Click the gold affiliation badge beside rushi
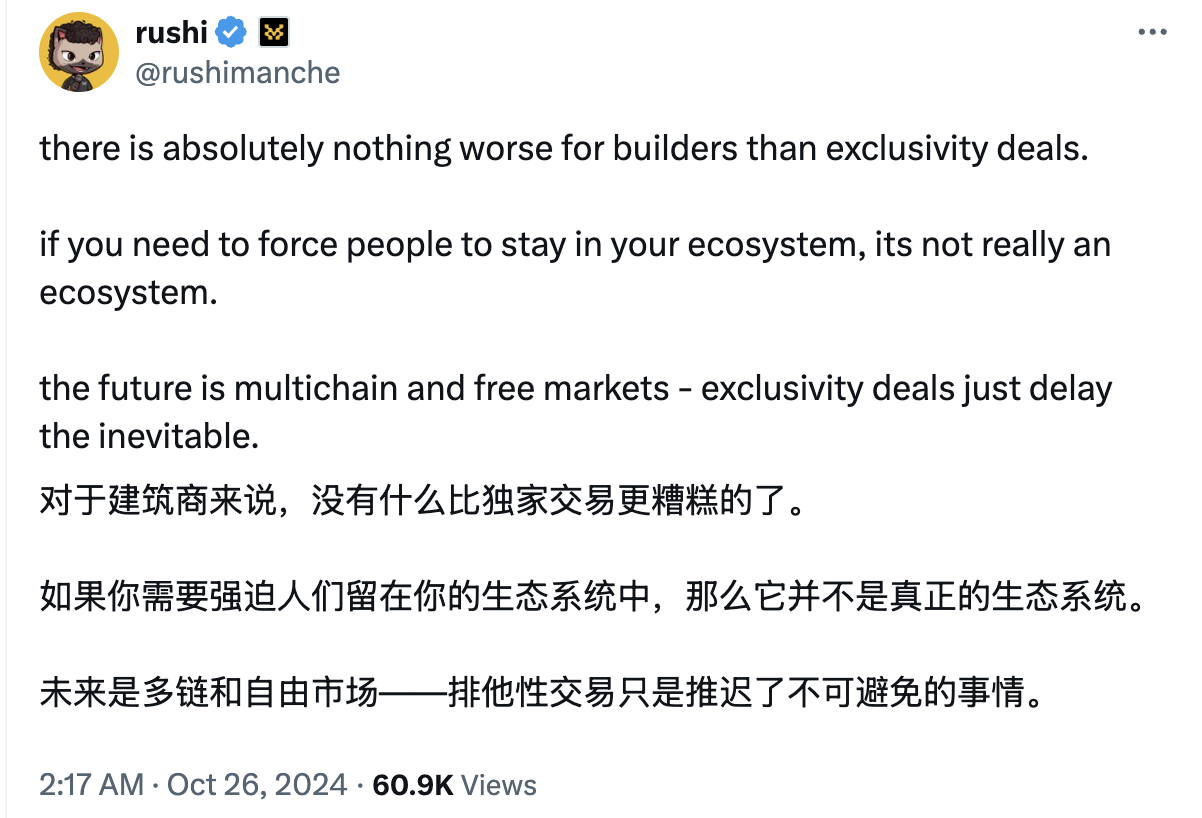This screenshot has height=818, width=1202. coord(274,33)
